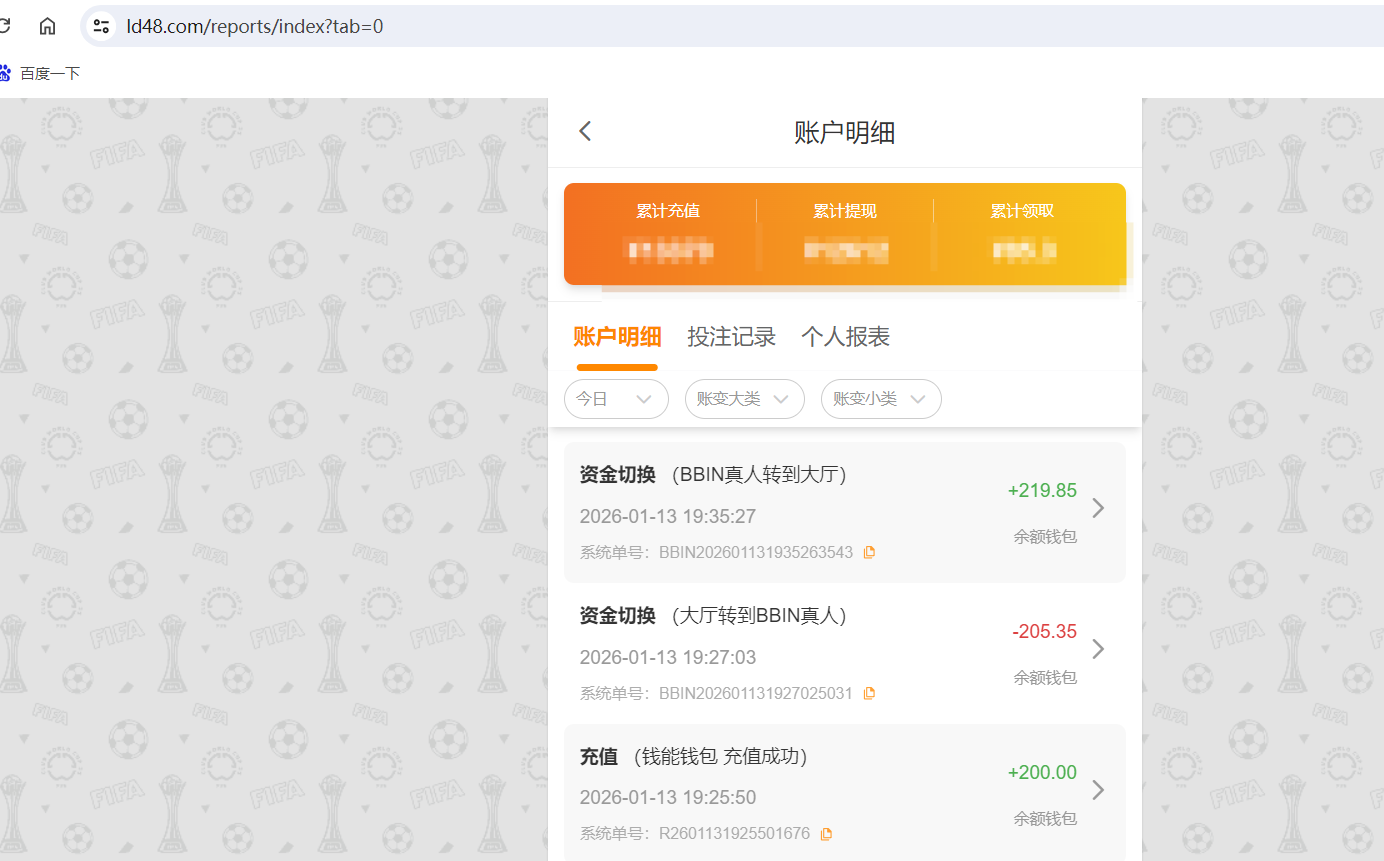Open the 账变小类 subcategory dropdown

880,398
